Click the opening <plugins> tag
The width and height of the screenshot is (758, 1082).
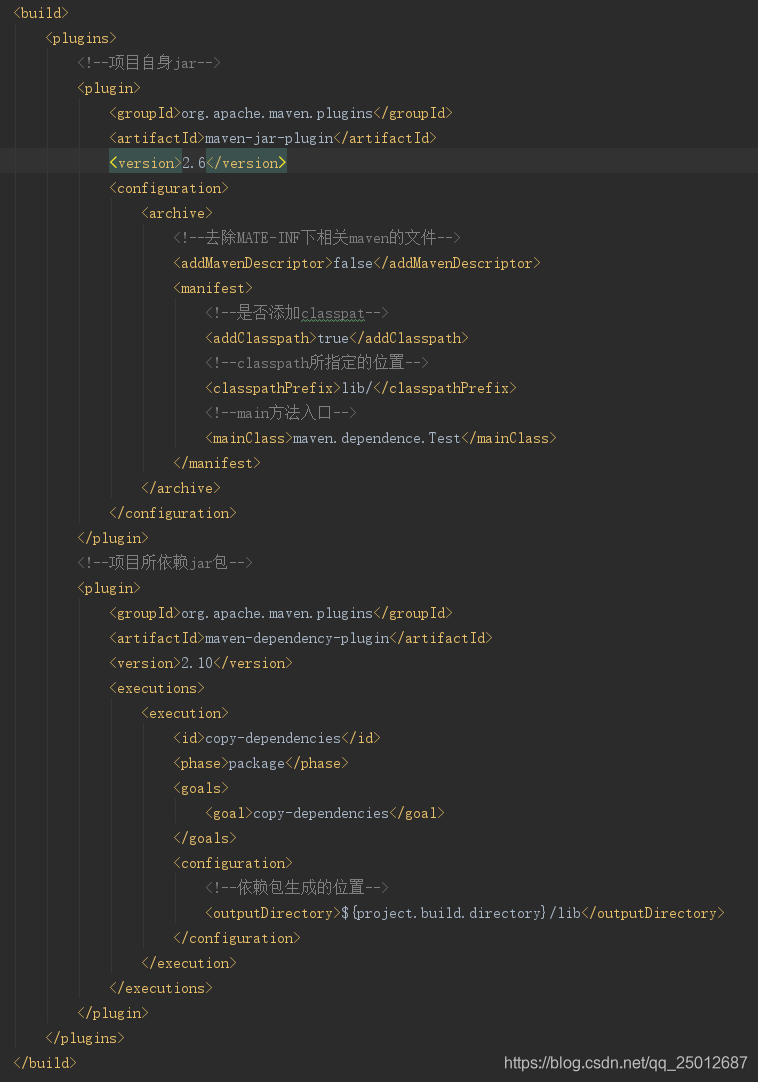[81, 38]
